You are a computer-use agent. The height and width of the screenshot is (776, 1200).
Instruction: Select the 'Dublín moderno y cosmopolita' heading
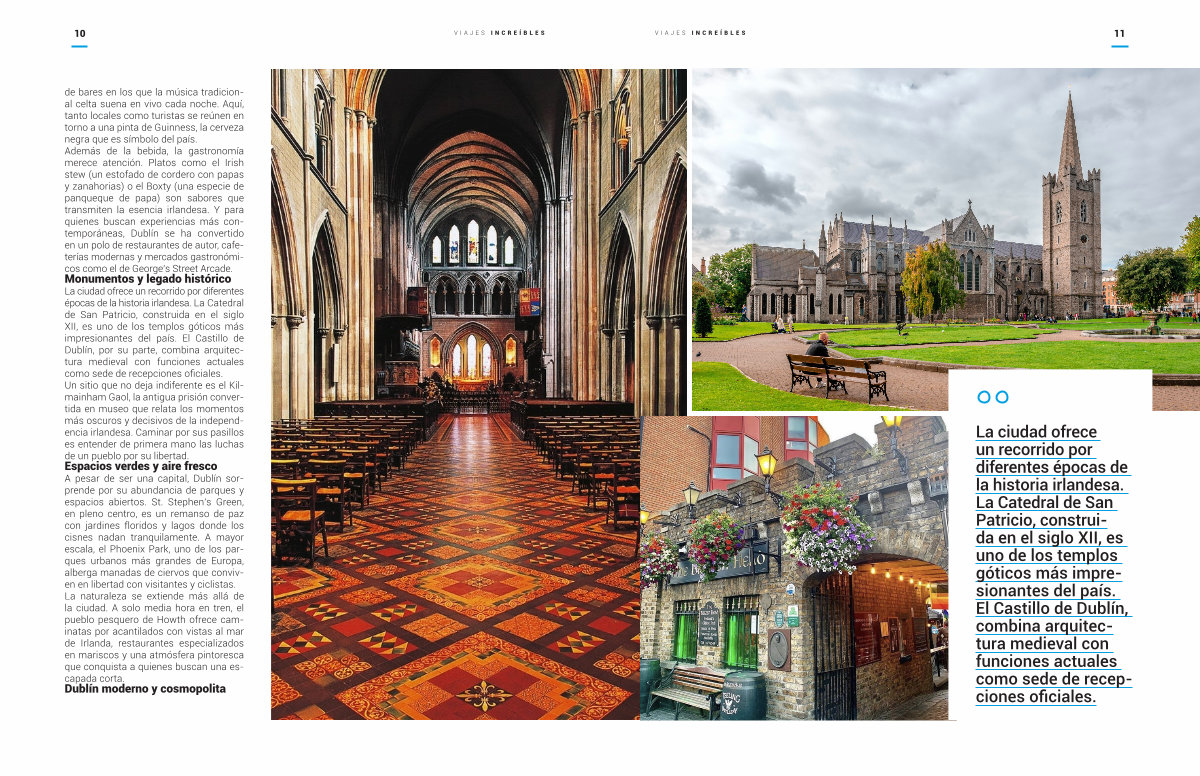145,689
